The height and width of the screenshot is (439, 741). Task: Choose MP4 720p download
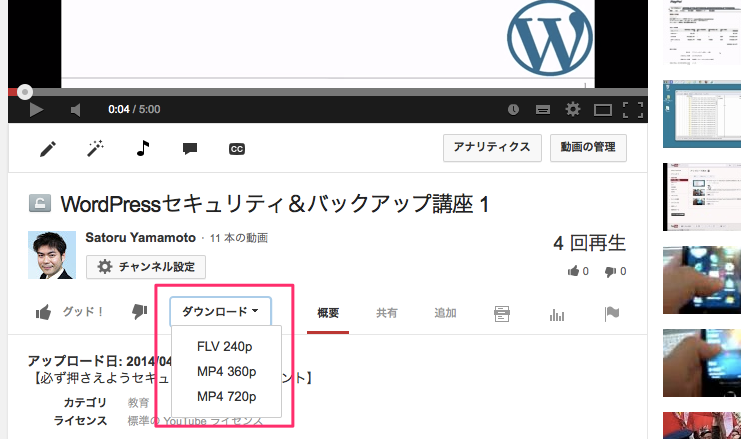pos(227,396)
